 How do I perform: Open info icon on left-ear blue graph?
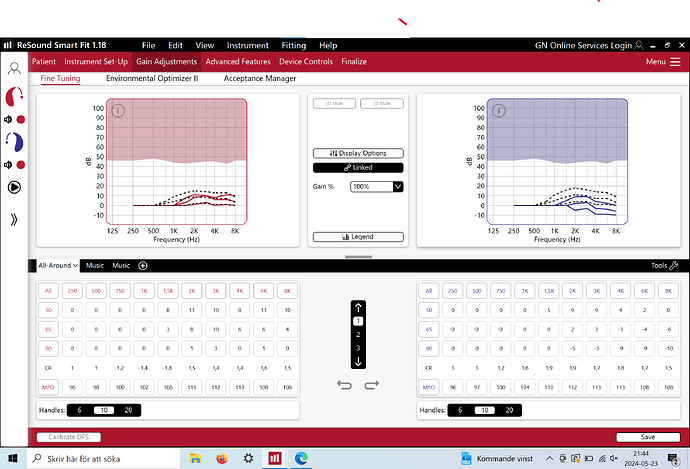point(499,110)
